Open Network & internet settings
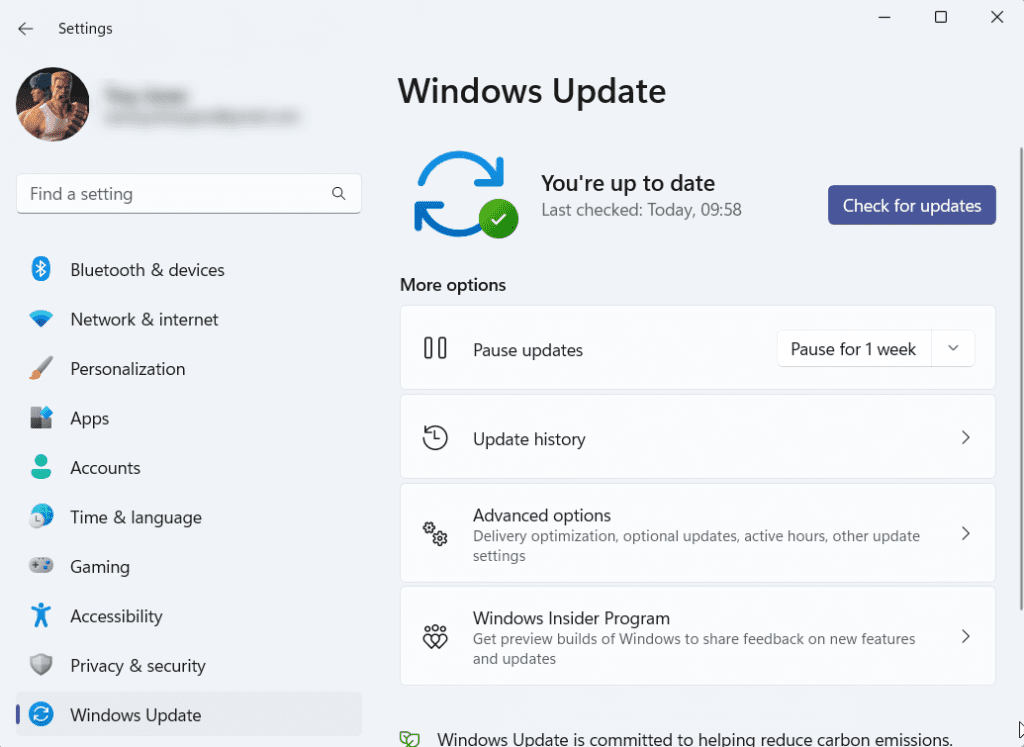The height and width of the screenshot is (747, 1024). coord(144,319)
